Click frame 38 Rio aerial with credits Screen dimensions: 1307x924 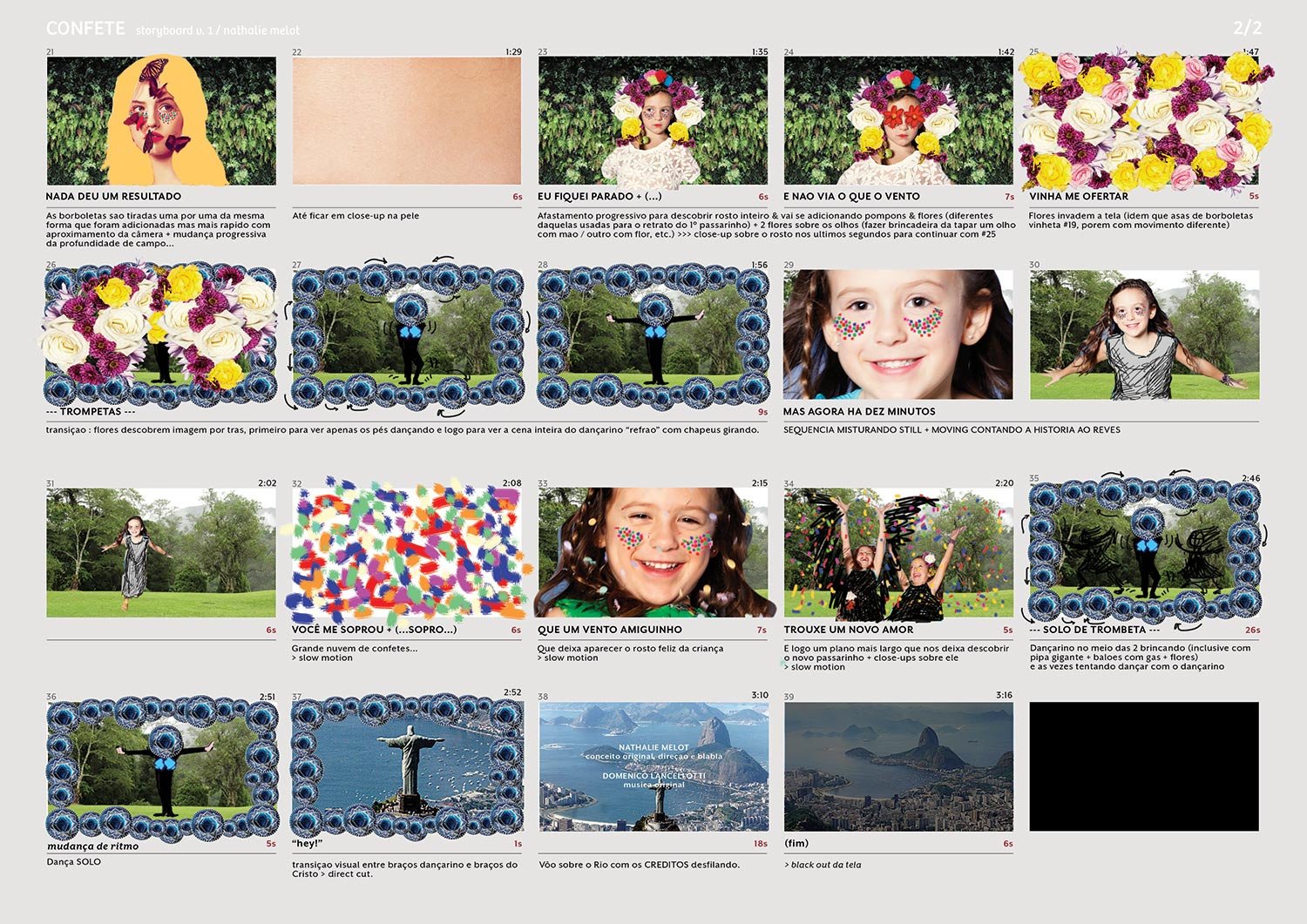[653, 766]
